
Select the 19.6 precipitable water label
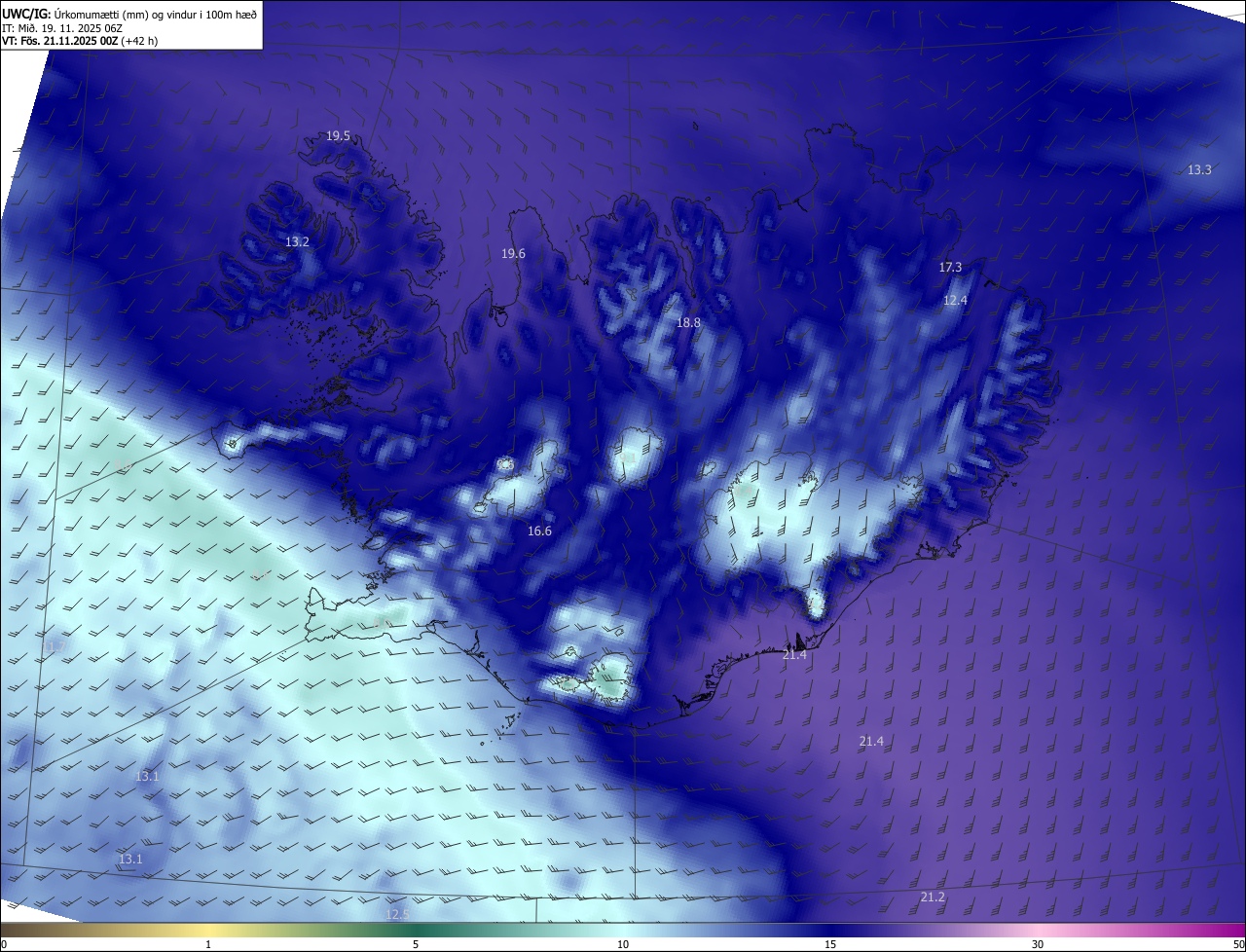tap(513, 253)
